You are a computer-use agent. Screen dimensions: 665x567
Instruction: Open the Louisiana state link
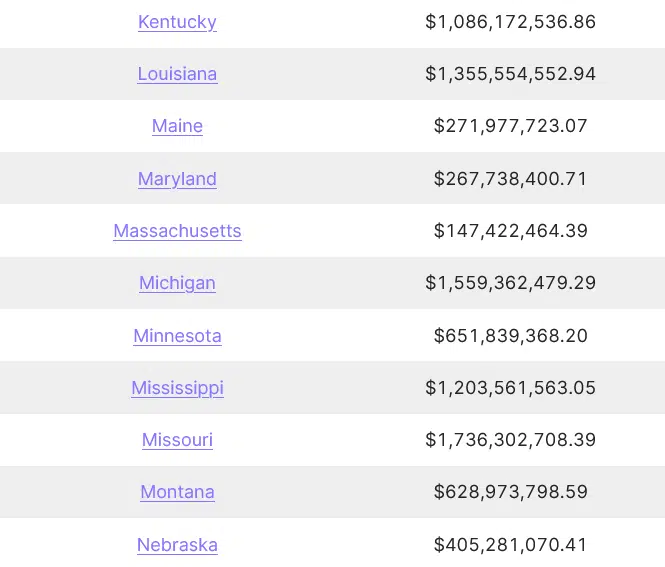pyautogui.click(x=177, y=74)
